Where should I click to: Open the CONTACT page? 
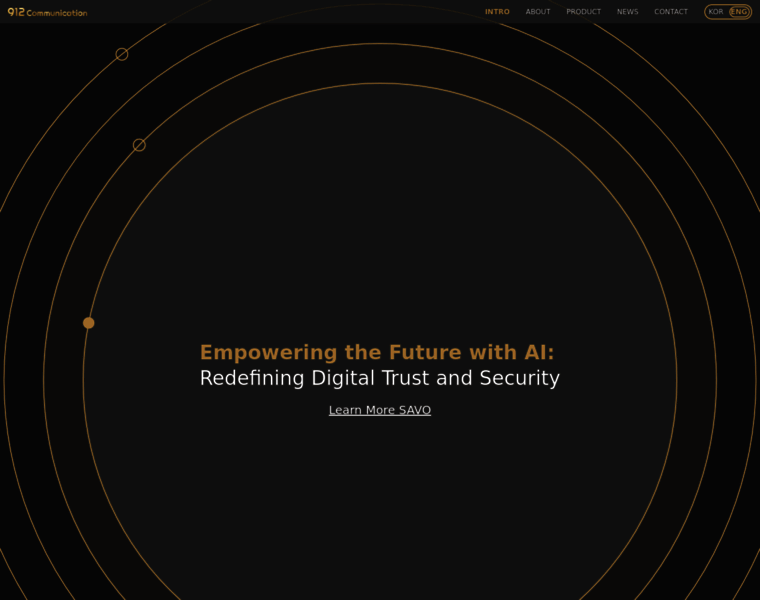point(671,12)
